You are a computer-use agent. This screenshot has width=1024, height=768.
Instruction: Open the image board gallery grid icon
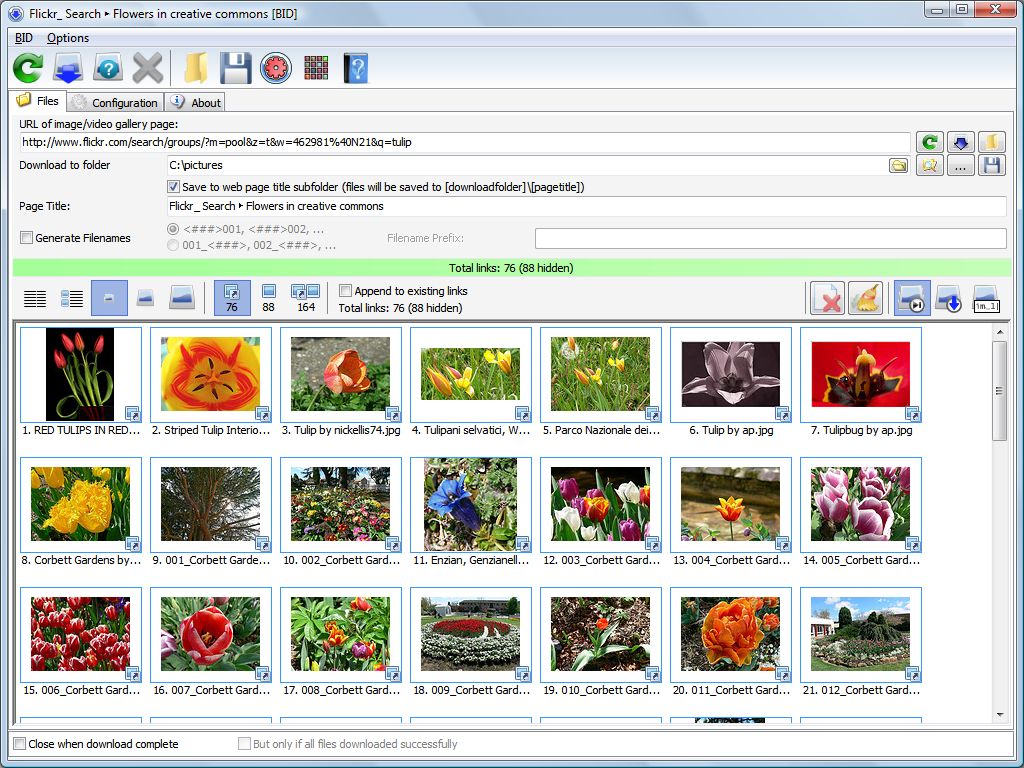315,68
